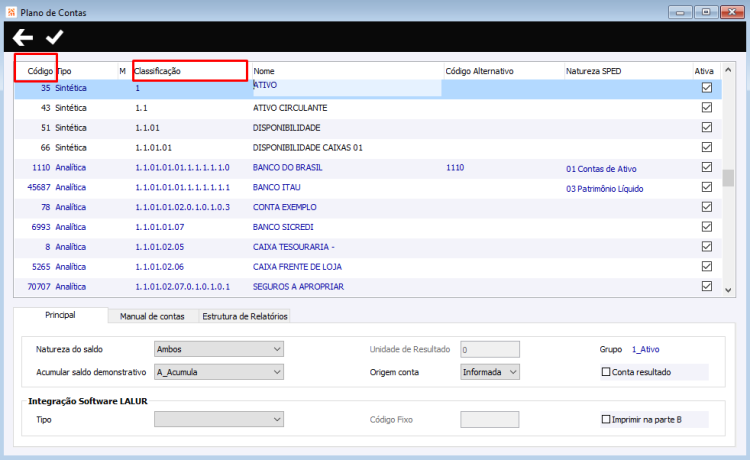Select the BANCO DO BRASIL account name
Image resolution: width=750 pixels, height=460 pixels.
(x=287, y=167)
